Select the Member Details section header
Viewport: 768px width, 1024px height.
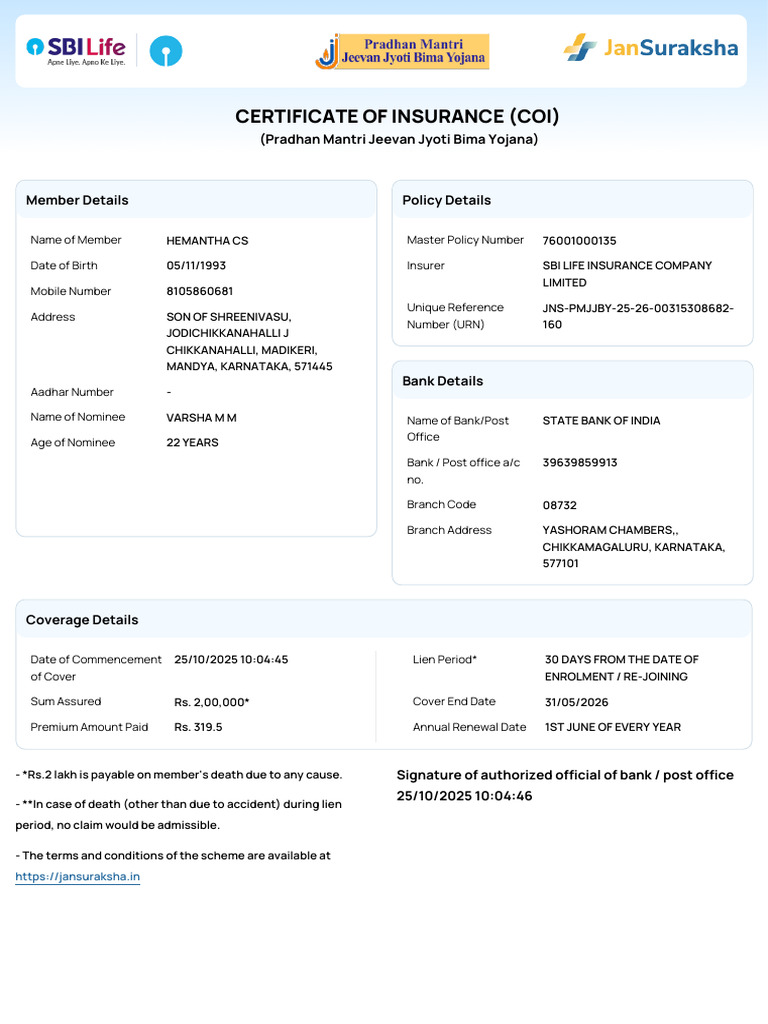tap(77, 200)
